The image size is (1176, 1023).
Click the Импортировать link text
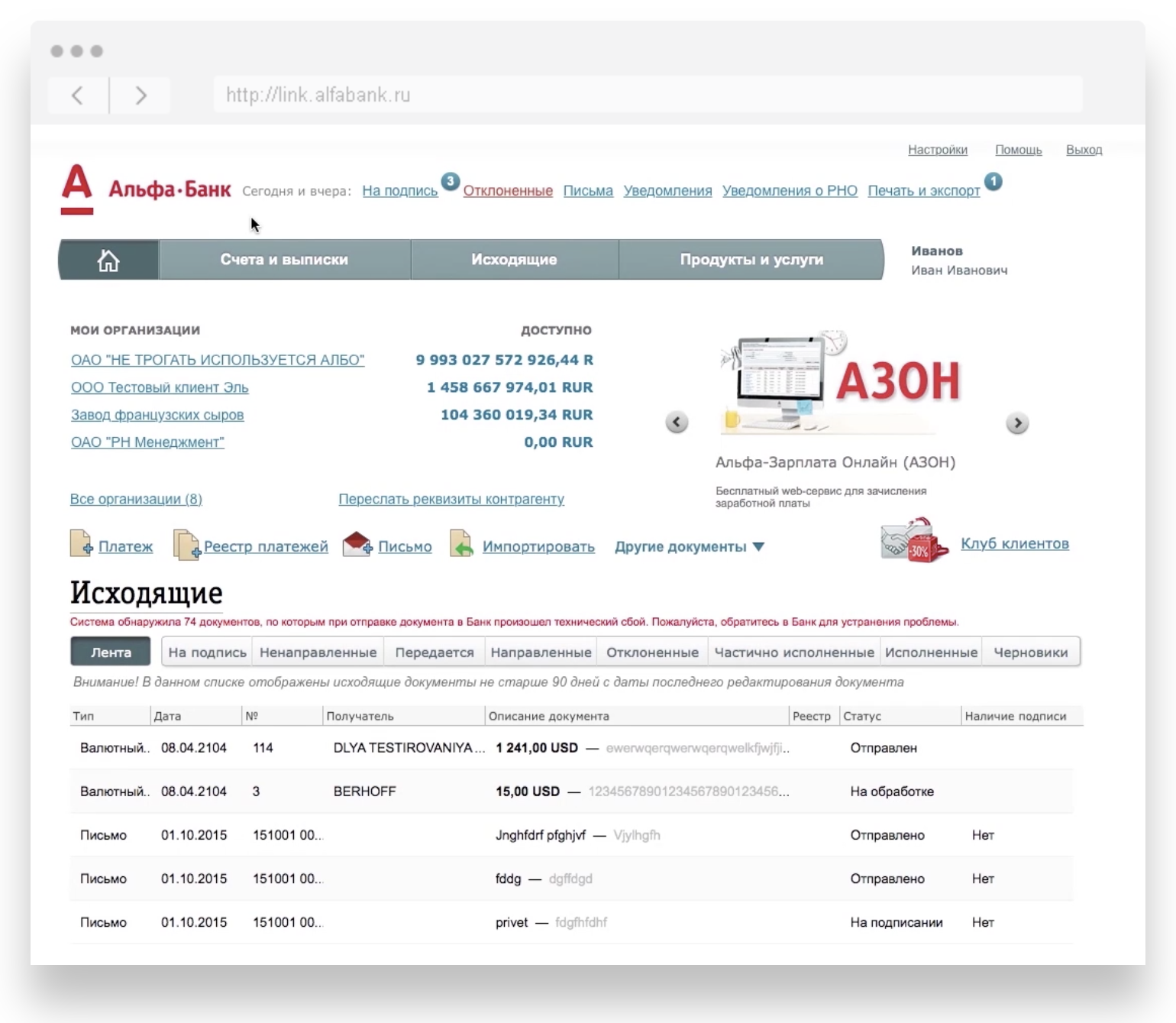538,547
